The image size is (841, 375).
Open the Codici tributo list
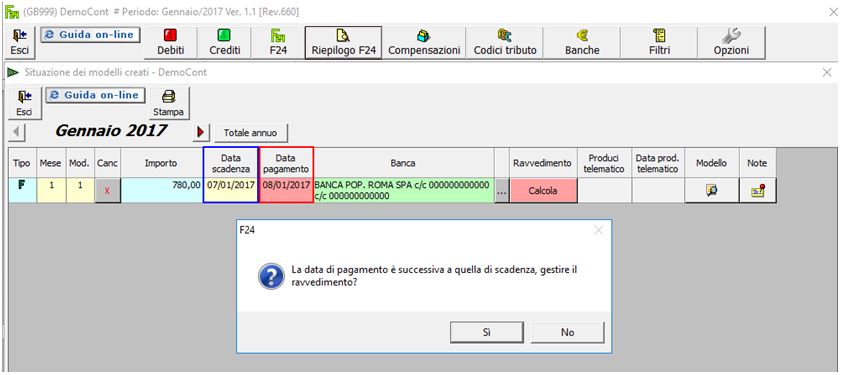point(504,42)
